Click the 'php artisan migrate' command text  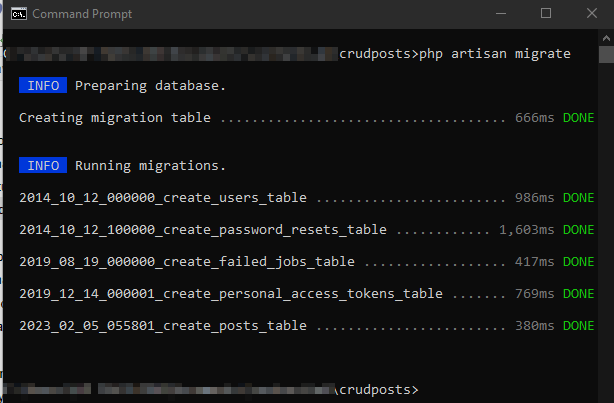click(495, 54)
